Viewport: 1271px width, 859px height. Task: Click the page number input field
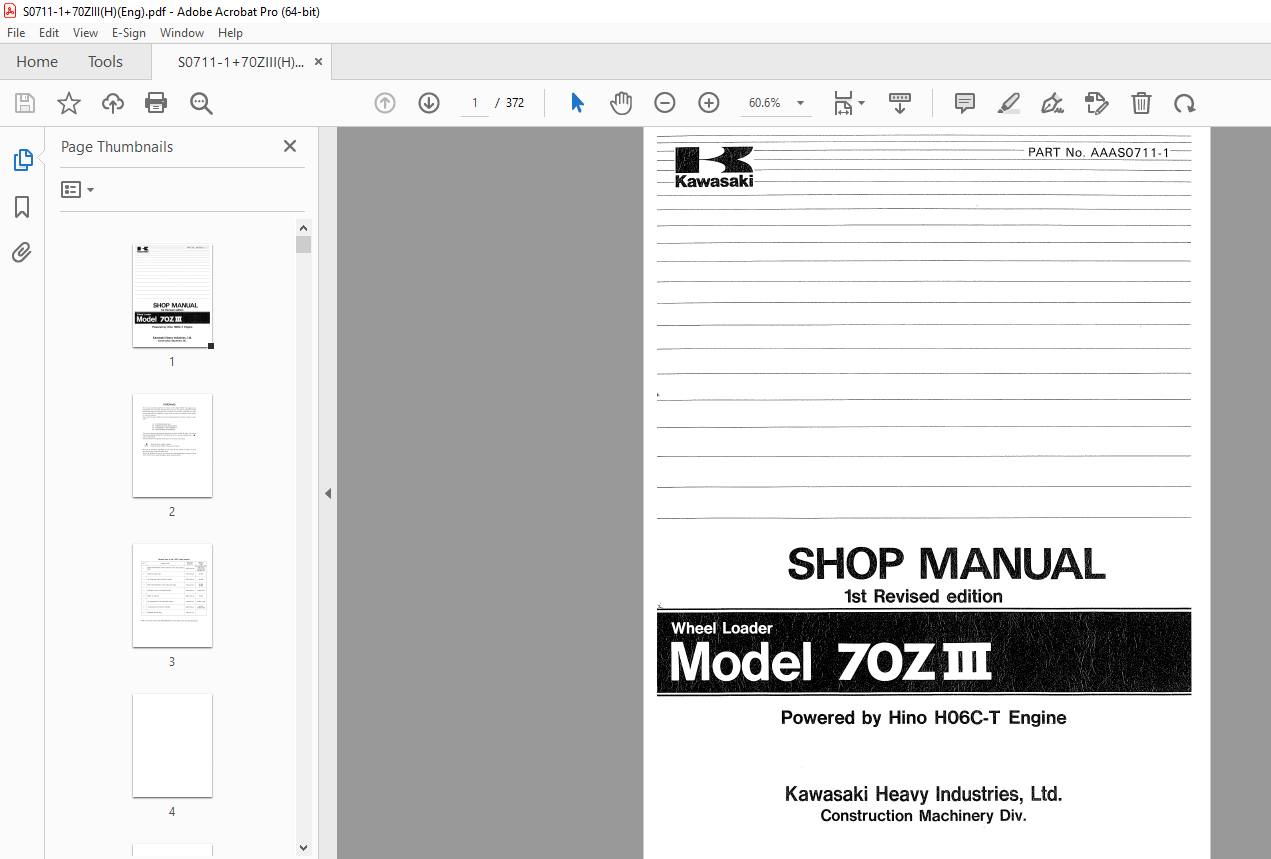point(475,103)
